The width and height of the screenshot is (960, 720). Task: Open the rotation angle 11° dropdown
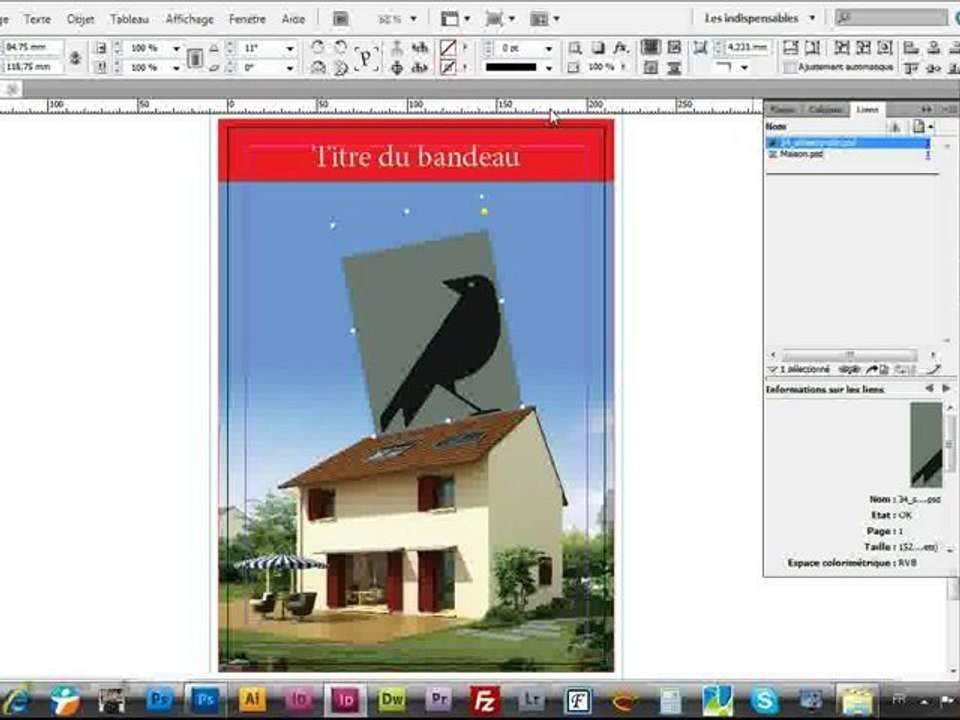(x=290, y=48)
